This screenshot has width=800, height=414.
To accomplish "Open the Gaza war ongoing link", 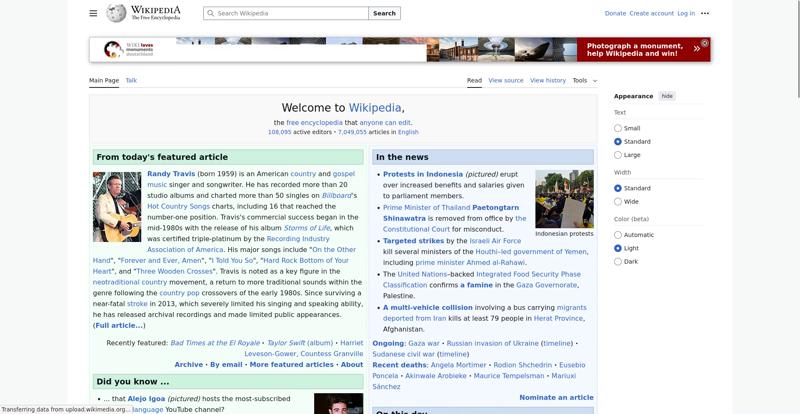I will click(x=423, y=344).
